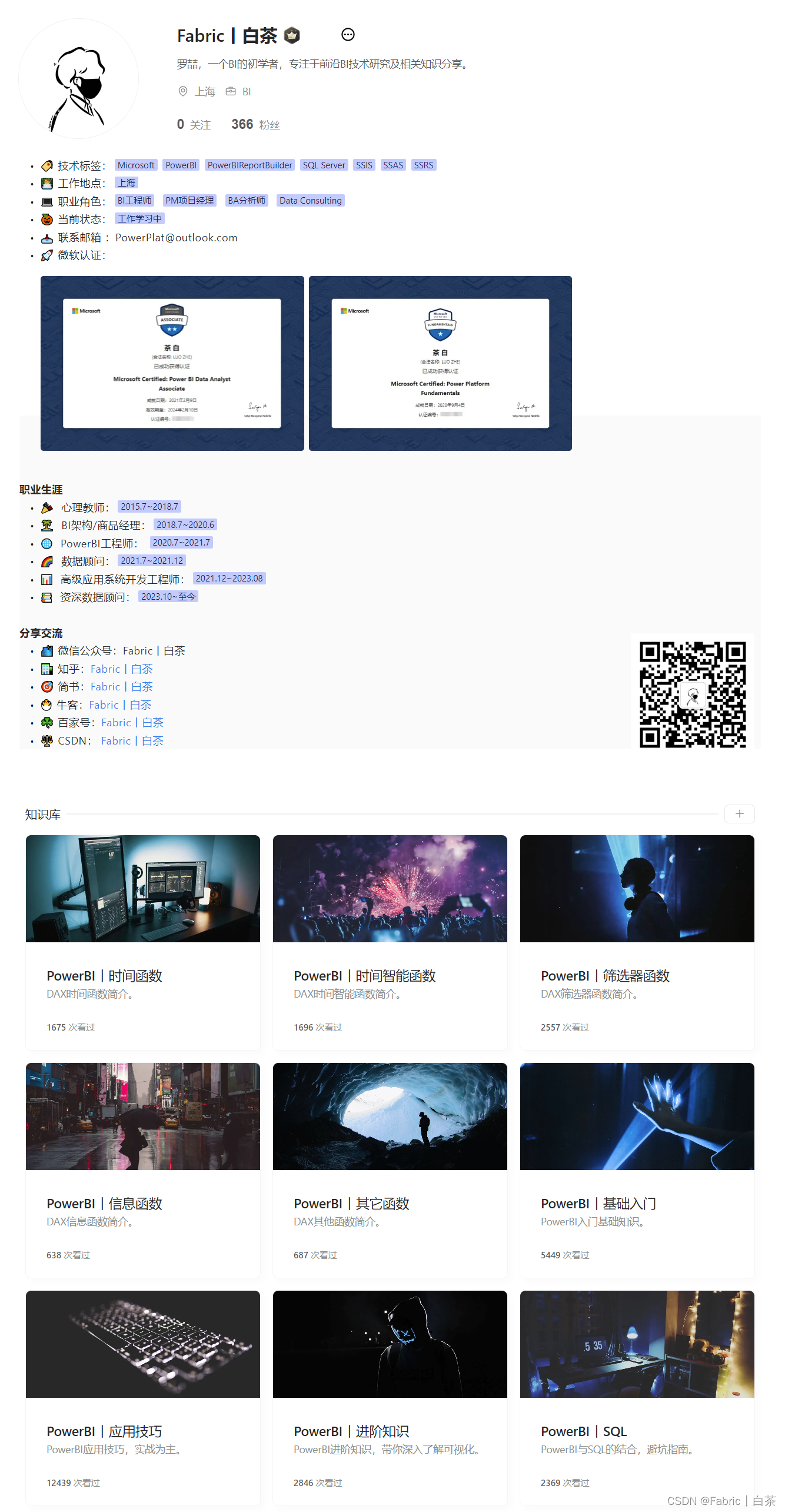Click the bar chart icon beside 高级应用系统开发工程师
Screen dimensions: 785x1512
(47, 580)
